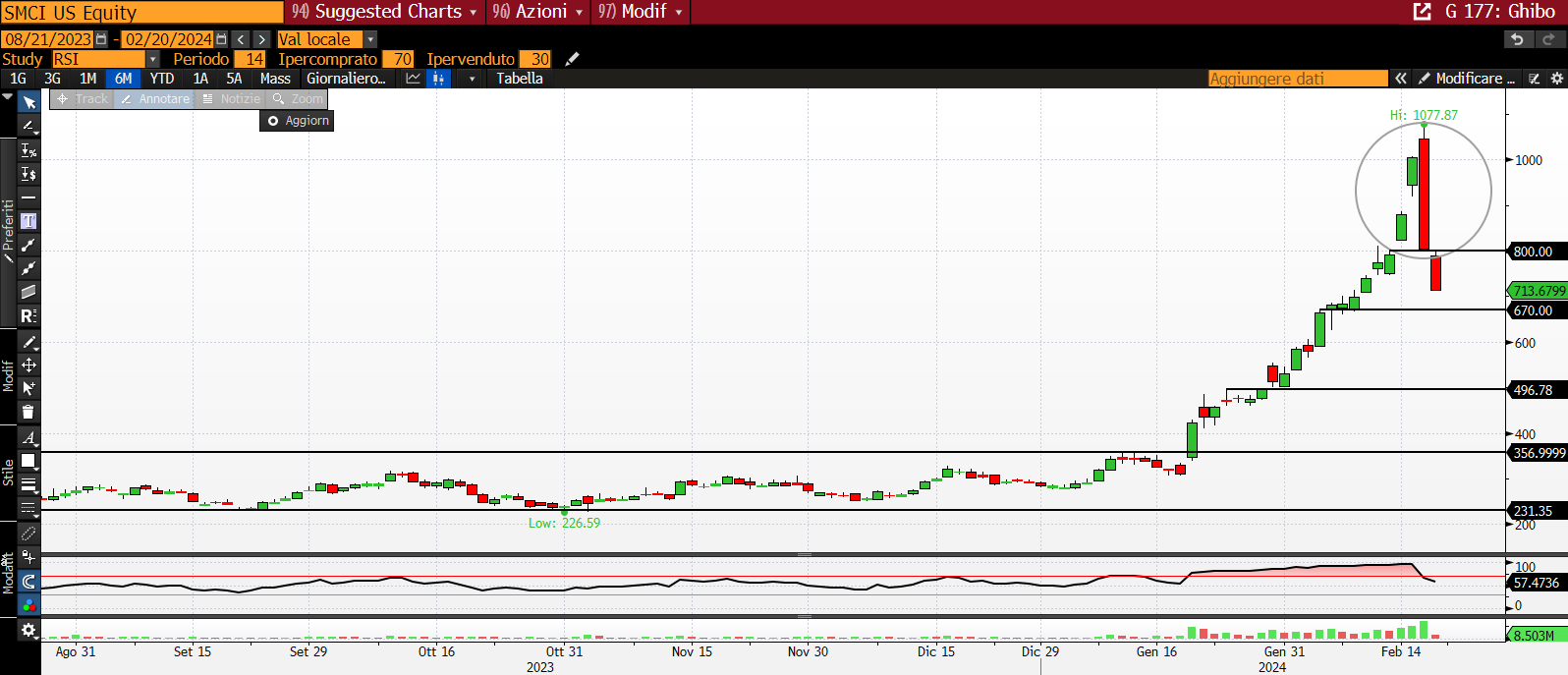
Task: Click the RGB color circles icon
Action: tap(28, 604)
